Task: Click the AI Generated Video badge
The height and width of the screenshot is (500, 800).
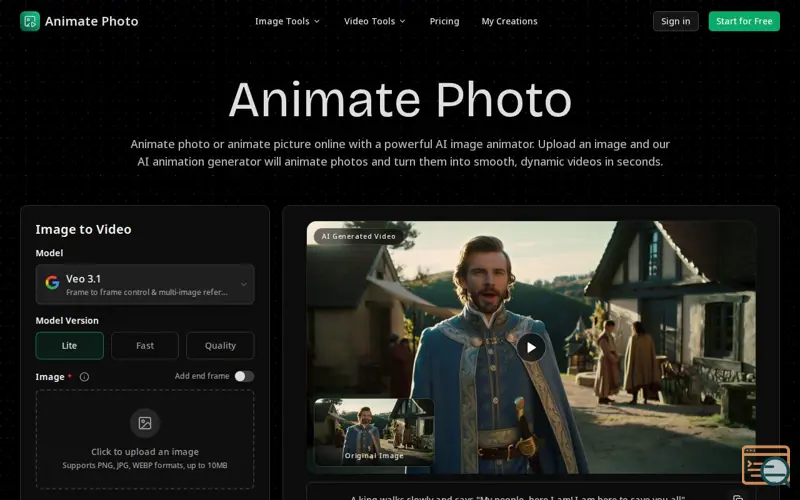Action: 359,236
